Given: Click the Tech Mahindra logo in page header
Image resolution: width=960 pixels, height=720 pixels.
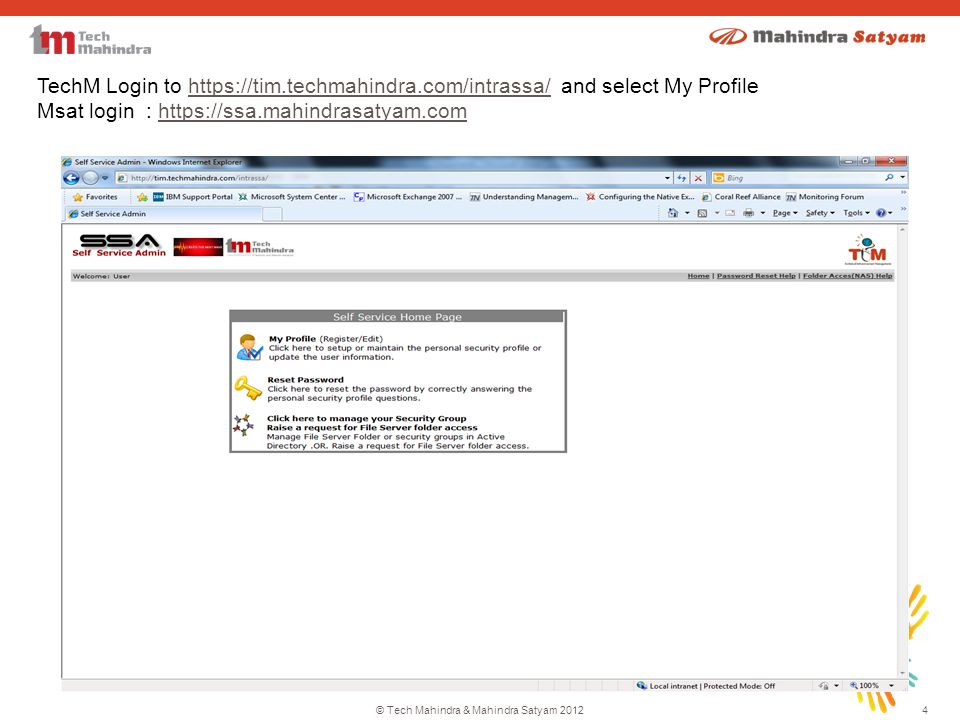Looking at the screenshot, I should (260, 246).
